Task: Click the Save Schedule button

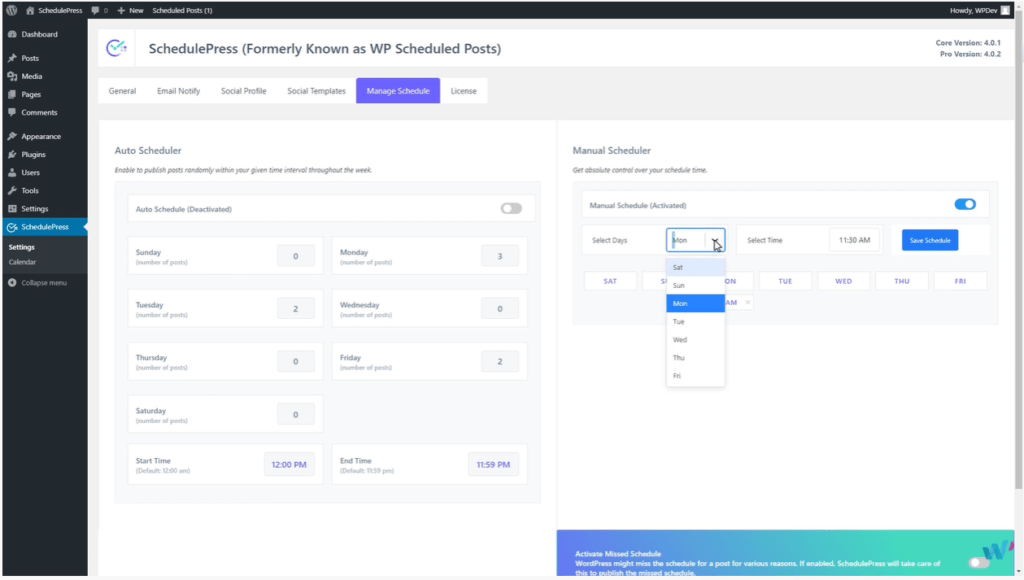Action: [x=928, y=239]
